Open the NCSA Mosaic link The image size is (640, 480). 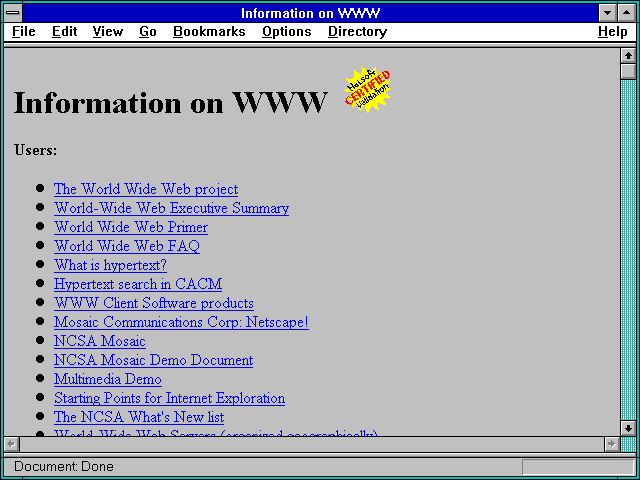[x=100, y=342]
